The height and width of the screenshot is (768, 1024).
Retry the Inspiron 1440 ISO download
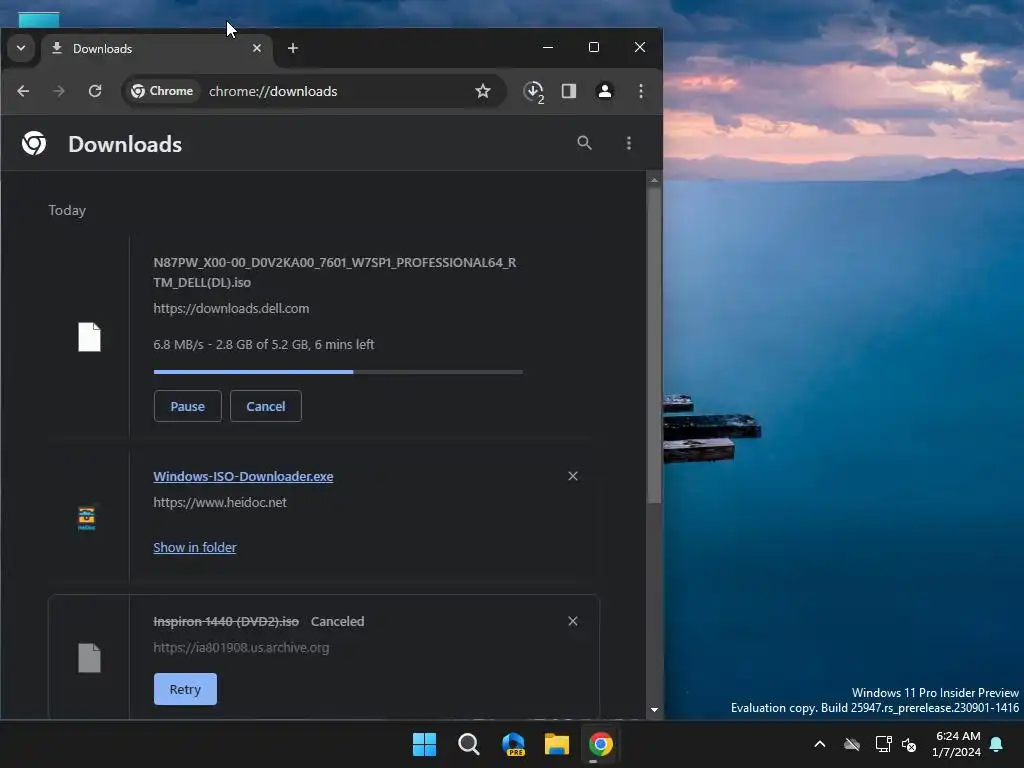tap(185, 689)
